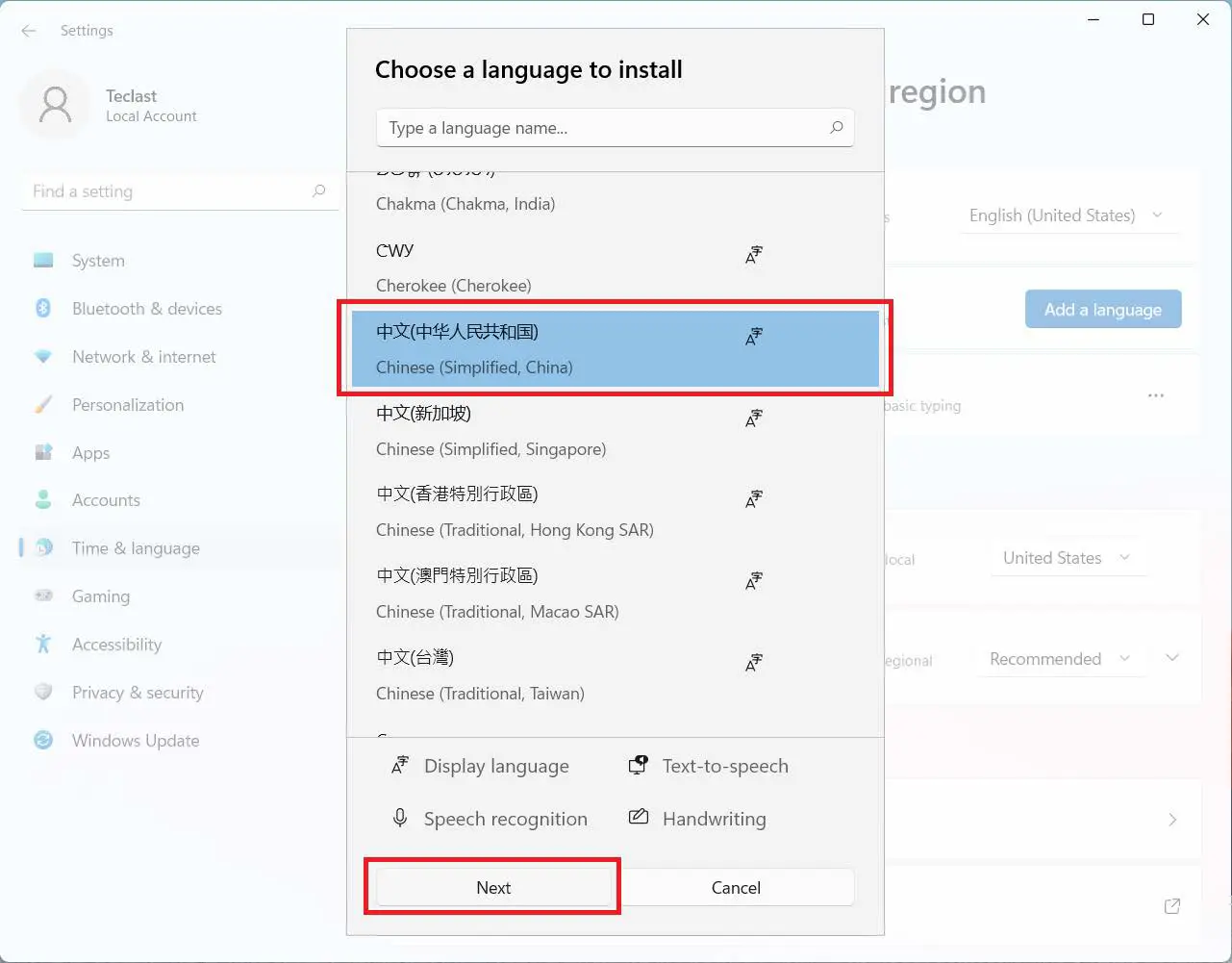Click display language icon beside Cherokee
The height and width of the screenshot is (963, 1232).
[x=754, y=255]
